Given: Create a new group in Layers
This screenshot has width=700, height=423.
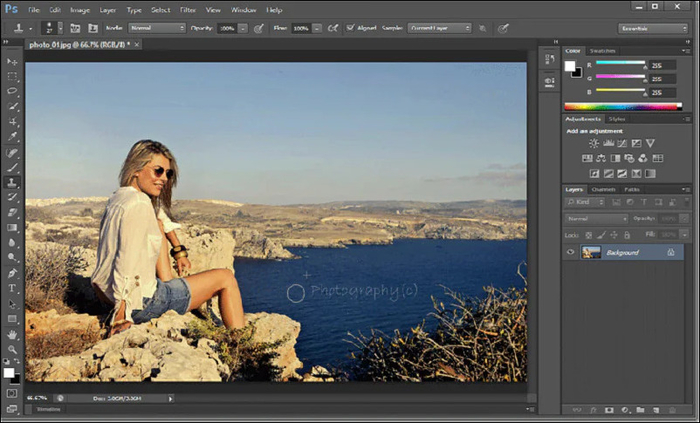Looking at the screenshot, I should coord(640,410).
